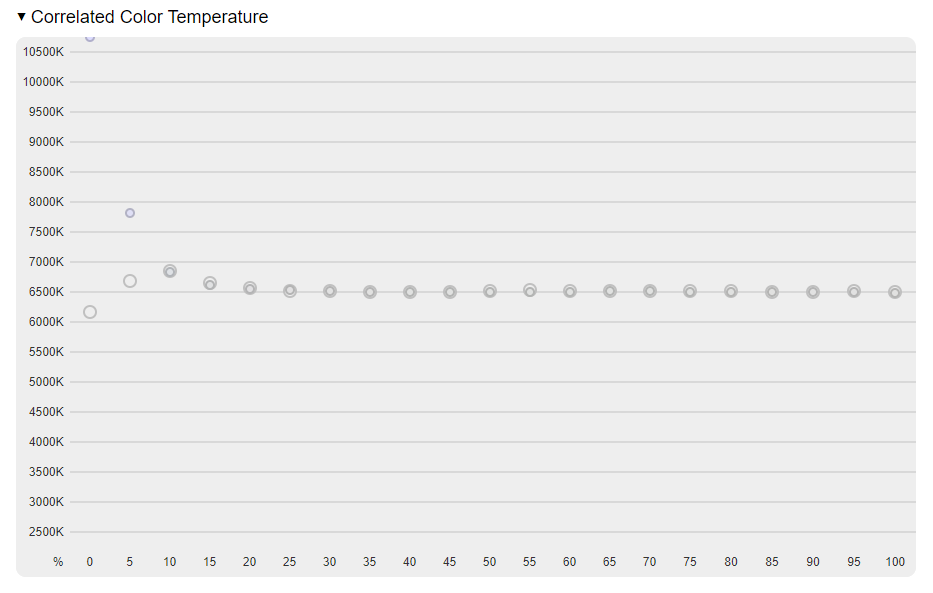This screenshot has width=933, height=593.
Task: Click the data point at 15%
Action: [210, 284]
